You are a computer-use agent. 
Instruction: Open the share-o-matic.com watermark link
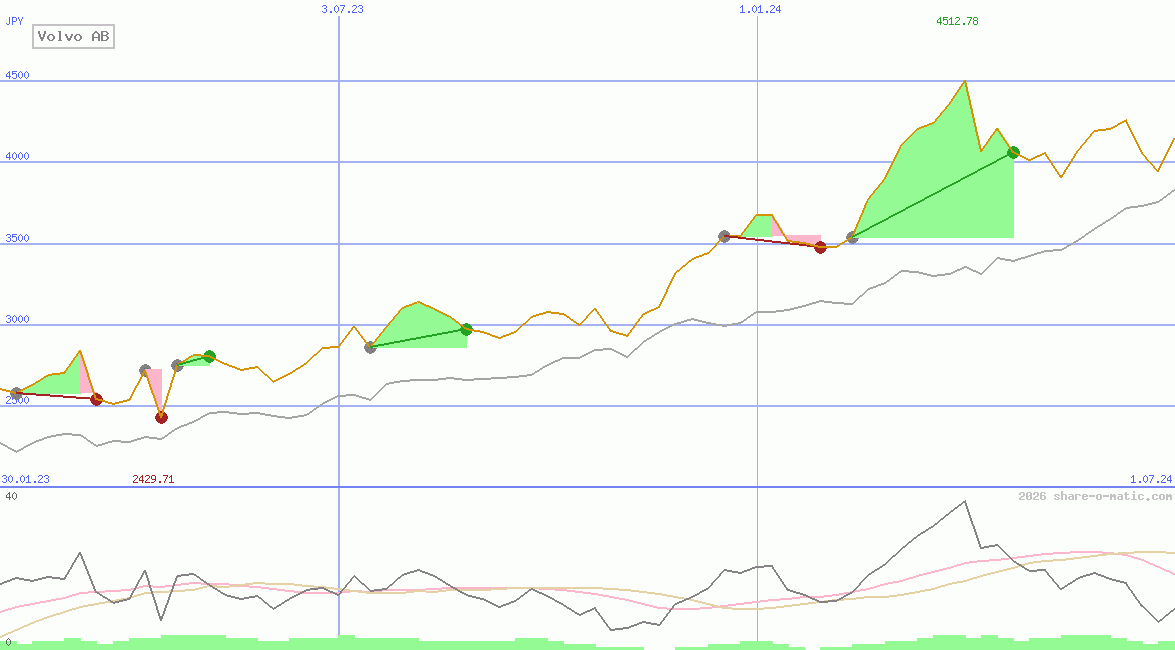tap(1095, 496)
